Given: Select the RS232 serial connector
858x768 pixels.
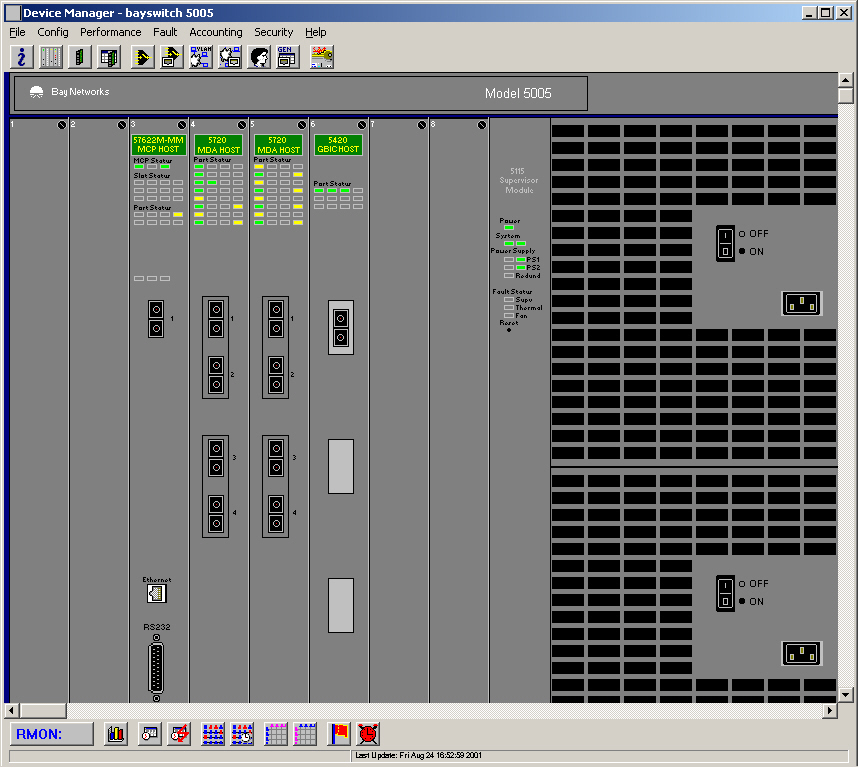Looking at the screenshot, I should point(156,667).
